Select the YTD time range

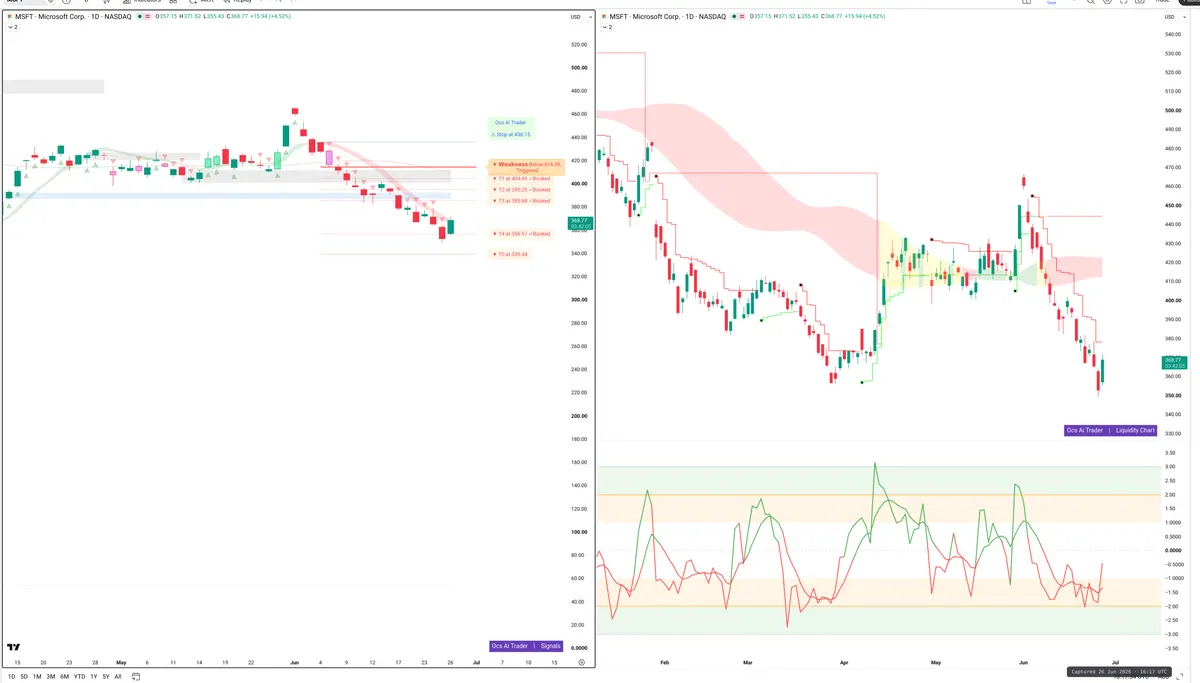[79, 676]
